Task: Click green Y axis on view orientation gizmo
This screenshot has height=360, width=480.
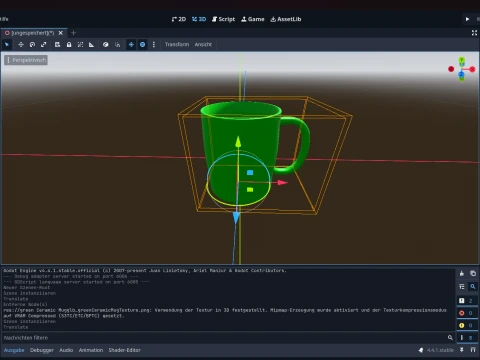Action: coord(462,60)
